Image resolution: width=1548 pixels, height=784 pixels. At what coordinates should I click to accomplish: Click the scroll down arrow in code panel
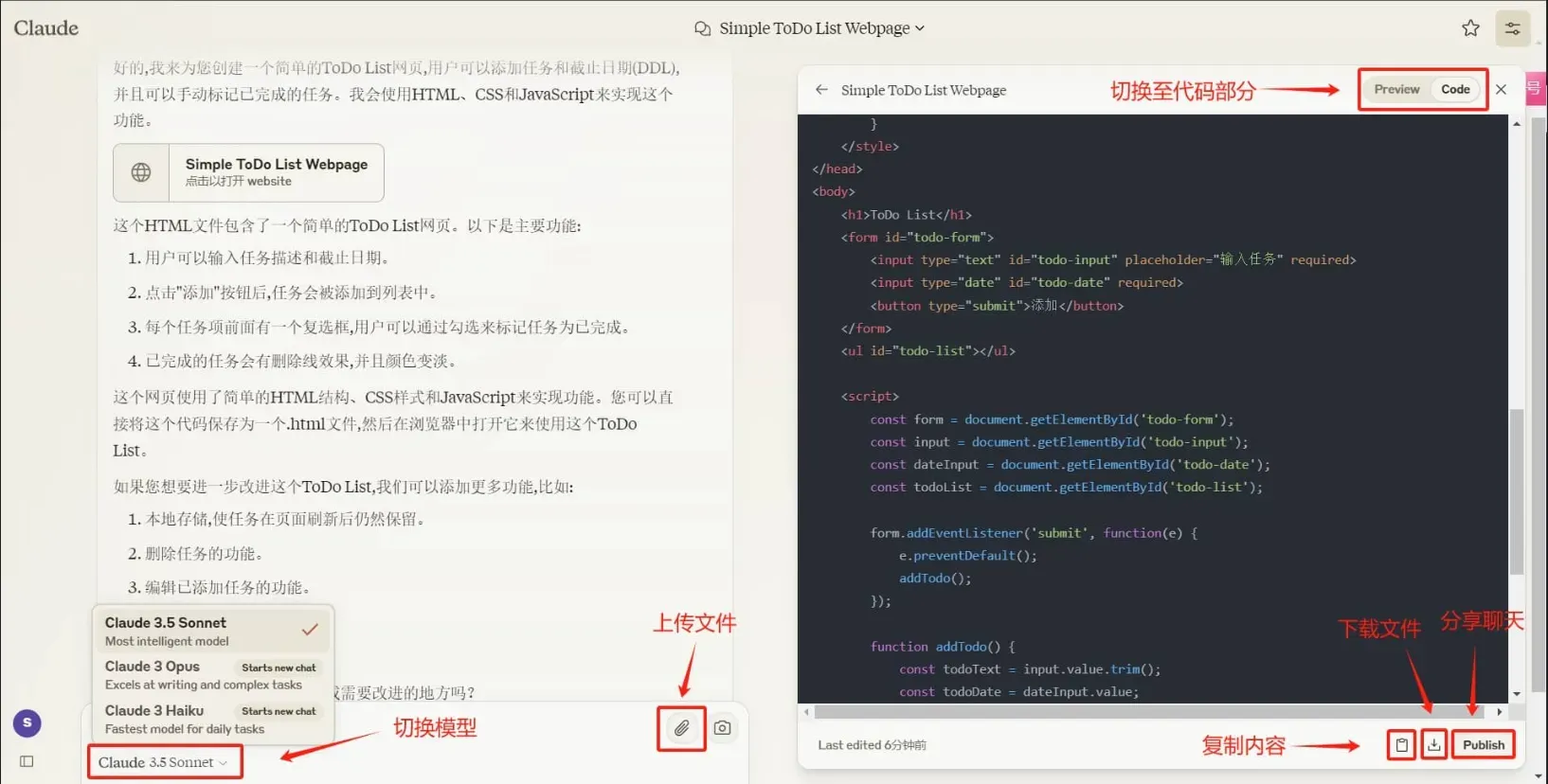(x=1516, y=694)
